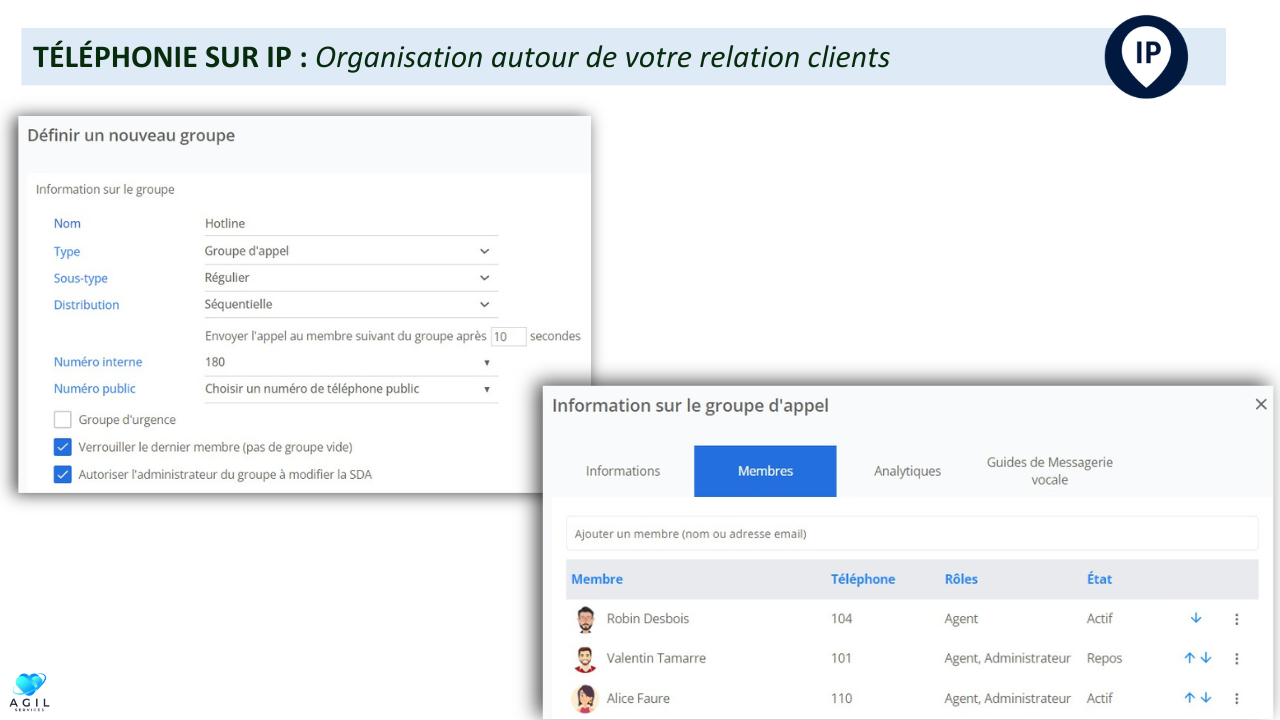This screenshot has height=720, width=1280.
Task: Click the Définir un nouveau groupe heading
Action: pyautogui.click(x=131, y=135)
